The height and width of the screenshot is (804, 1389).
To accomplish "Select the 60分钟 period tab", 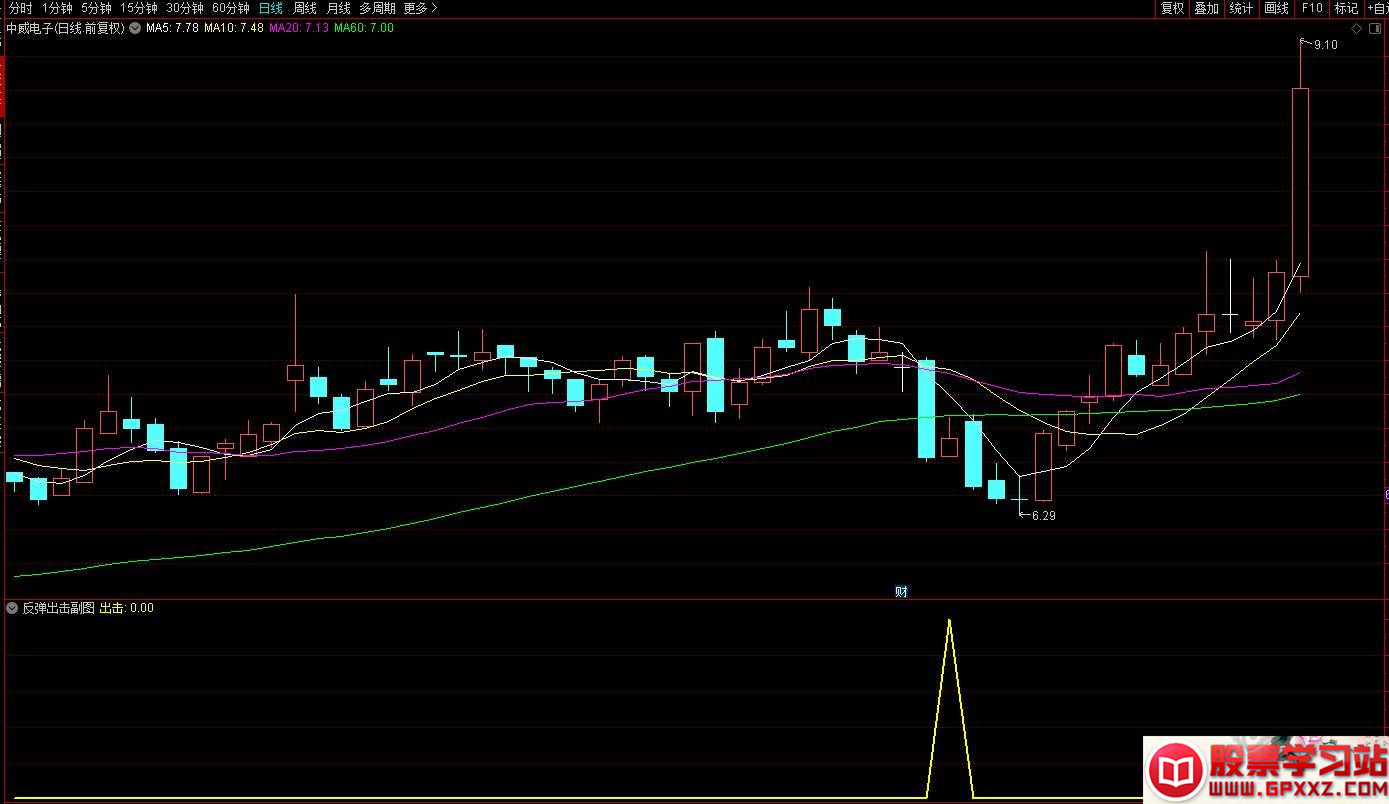I will (231, 8).
